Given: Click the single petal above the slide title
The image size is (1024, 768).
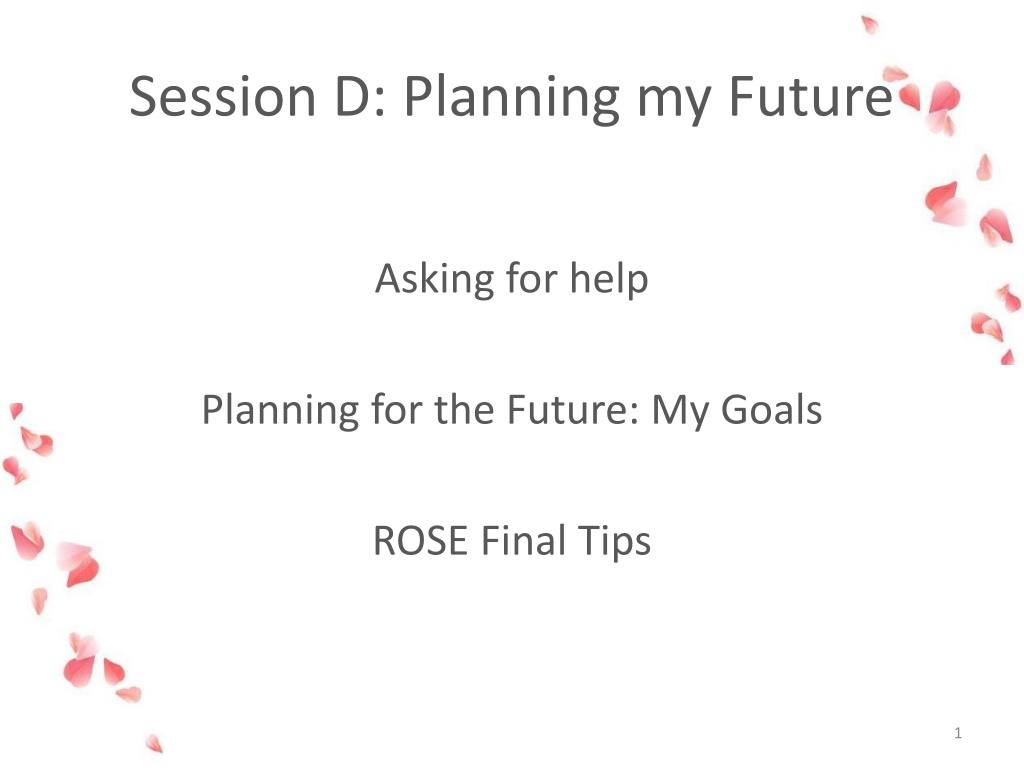Looking at the screenshot, I should point(869,24).
